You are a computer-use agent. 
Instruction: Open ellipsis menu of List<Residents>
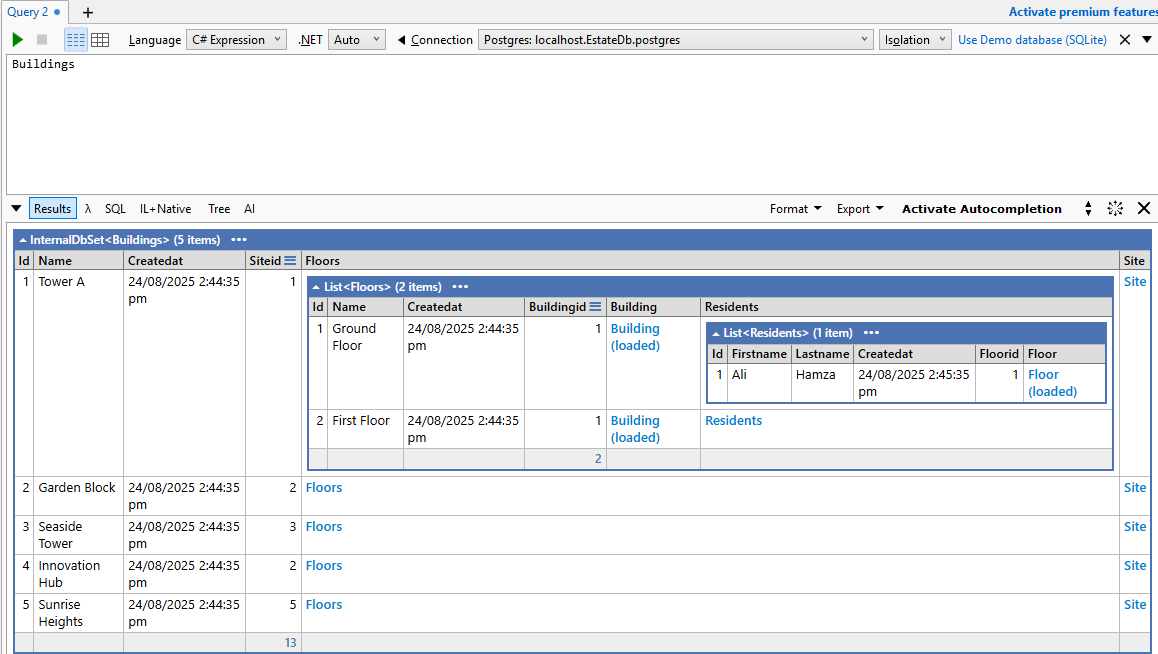(x=871, y=333)
